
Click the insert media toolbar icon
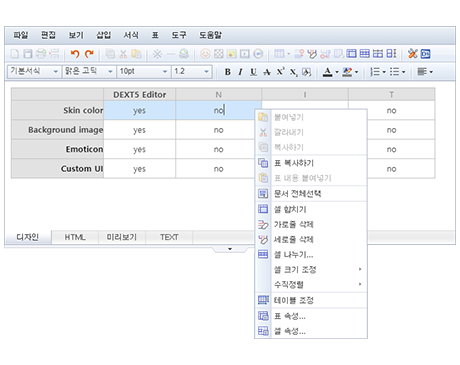(x=245, y=53)
